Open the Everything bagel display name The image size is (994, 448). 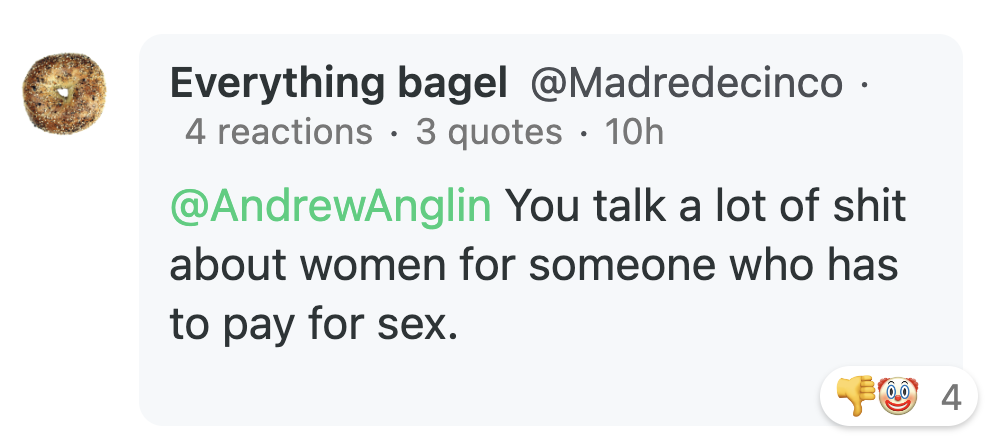[339, 85]
